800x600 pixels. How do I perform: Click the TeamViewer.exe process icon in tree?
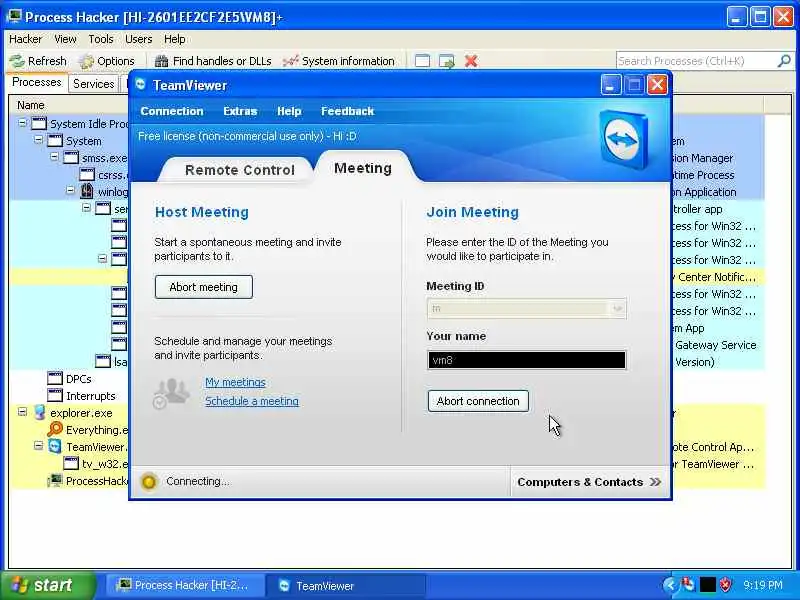55,446
